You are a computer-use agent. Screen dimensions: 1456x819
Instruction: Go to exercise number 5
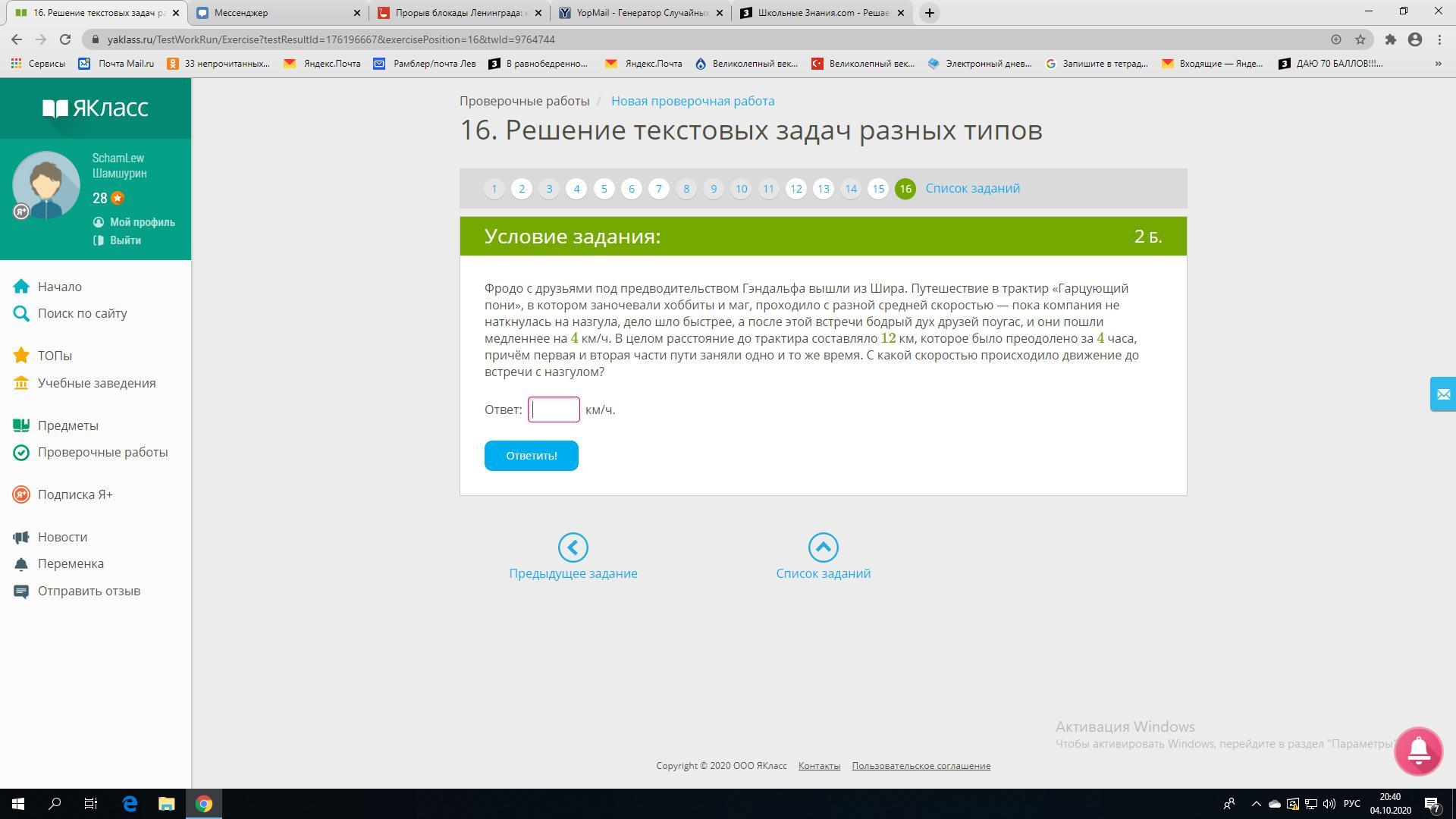[604, 189]
